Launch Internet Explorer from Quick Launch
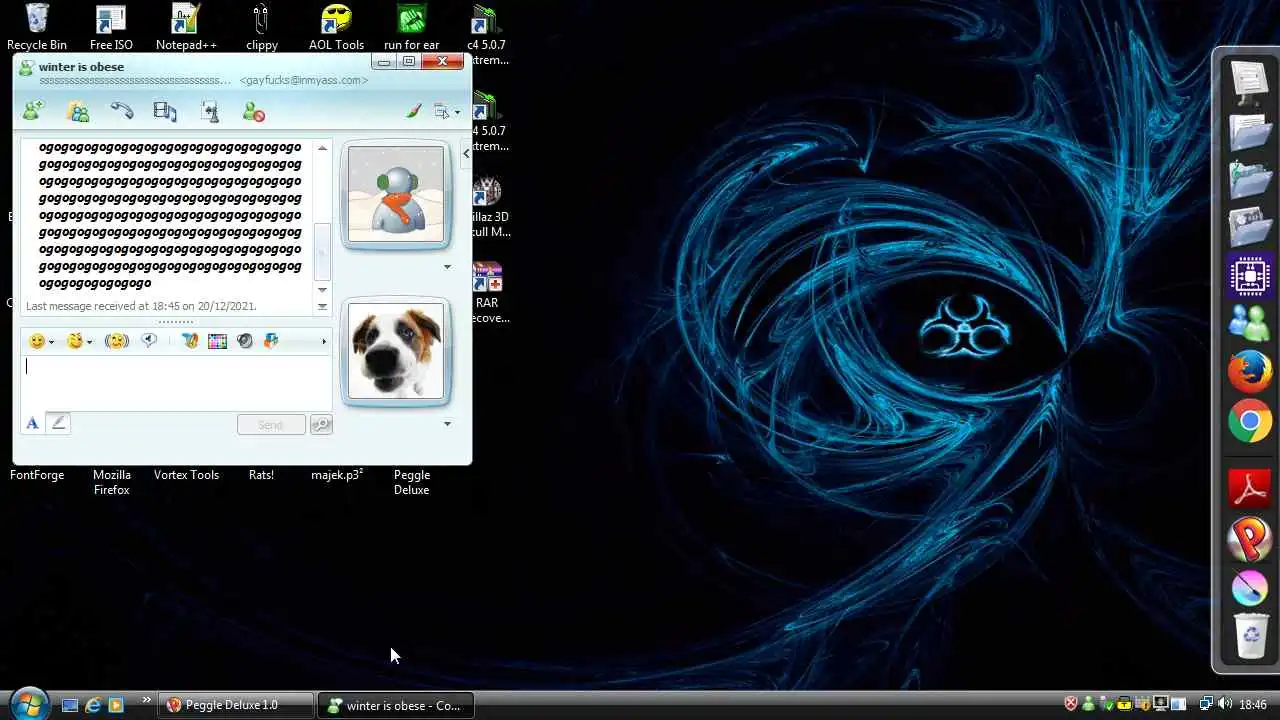Image resolution: width=1280 pixels, height=720 pixels. (93, 705)
